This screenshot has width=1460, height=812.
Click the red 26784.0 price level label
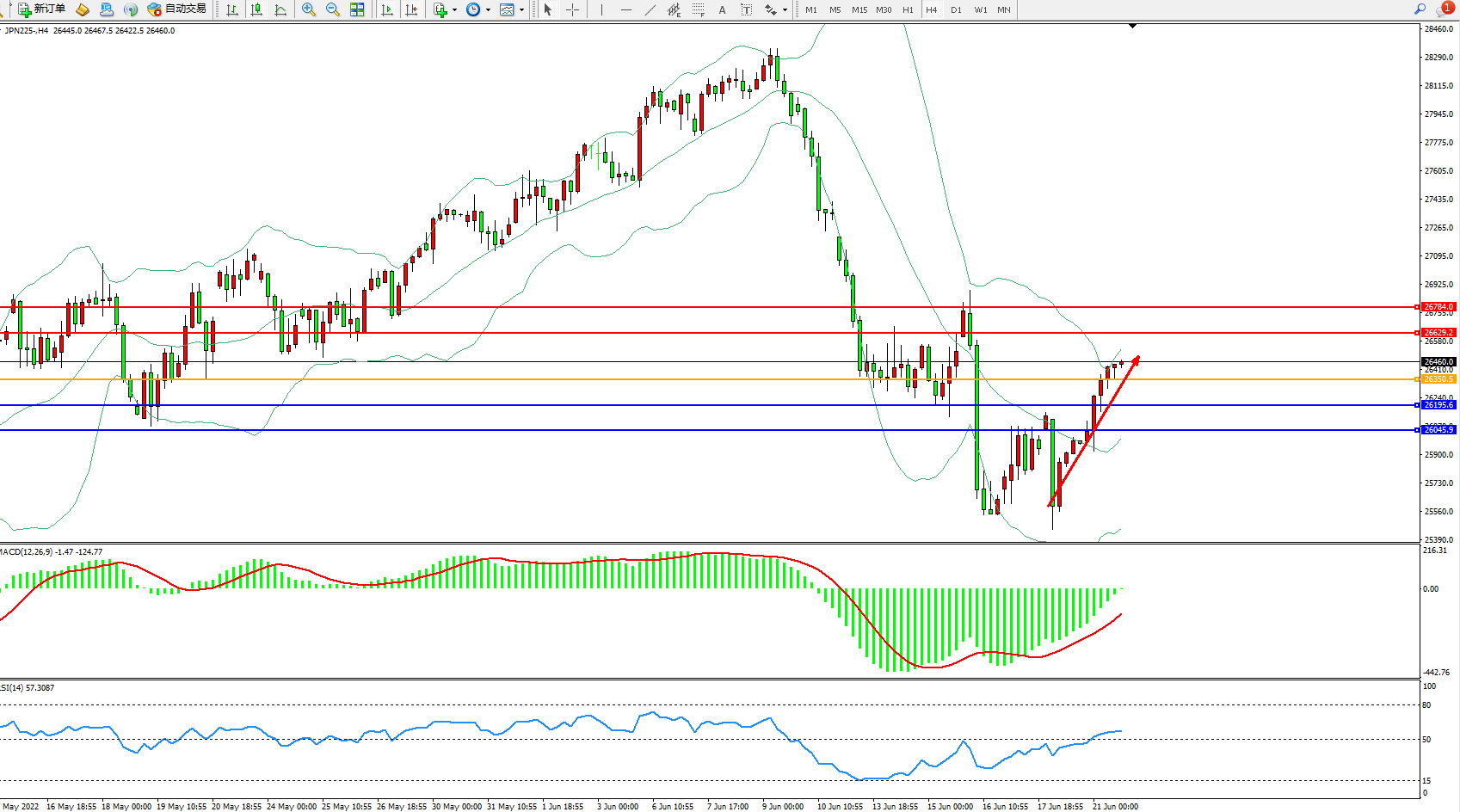point(1438,307)
